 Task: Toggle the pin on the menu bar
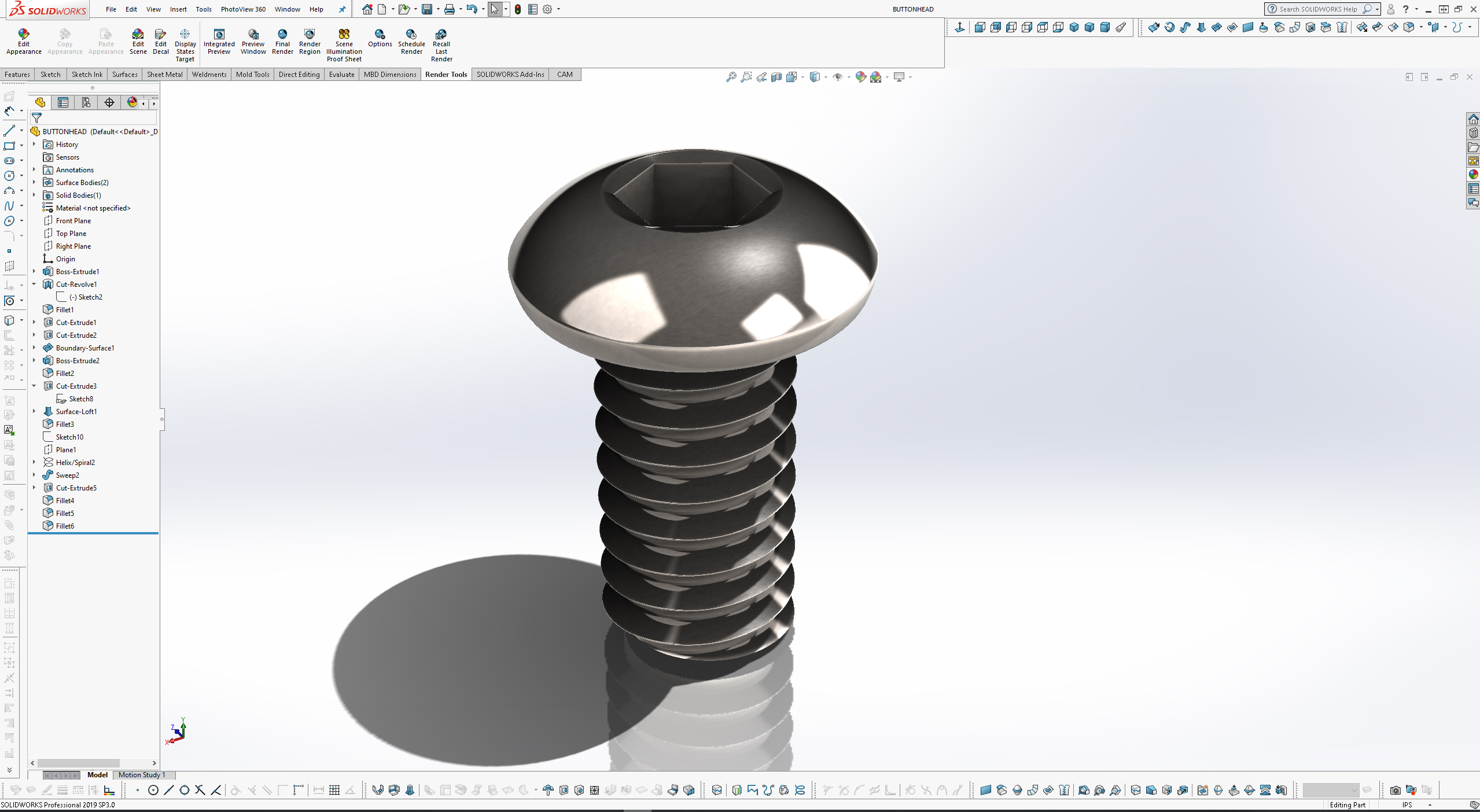pyautogui.click(x=342, y=9)
